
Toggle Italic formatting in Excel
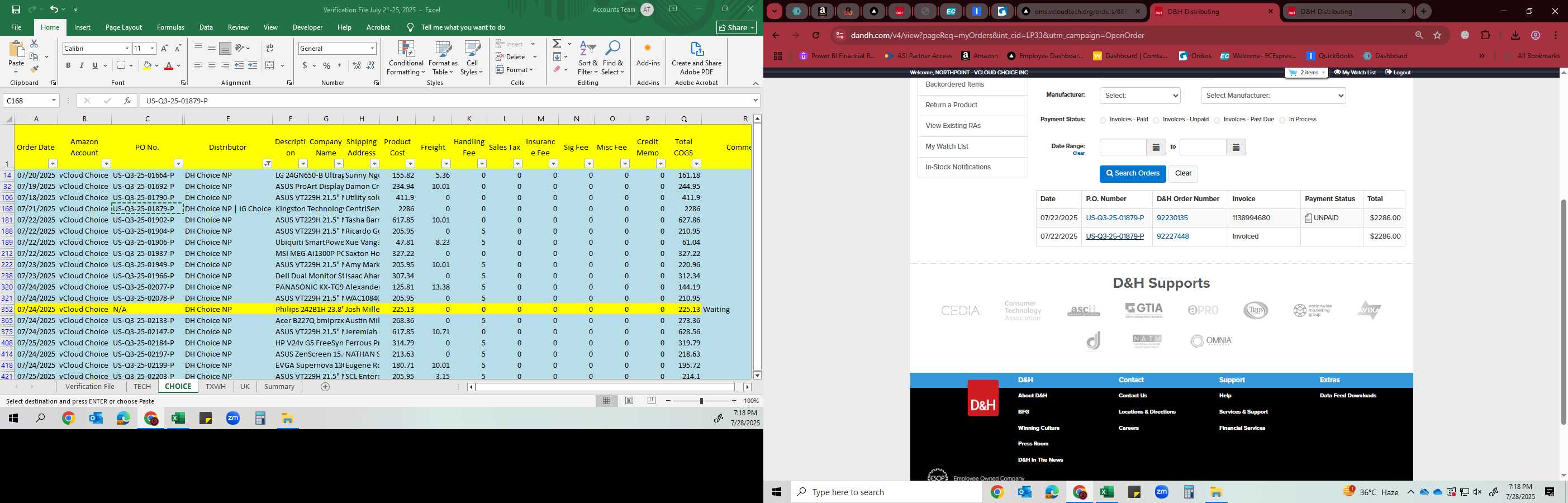(x=82, y=65)
